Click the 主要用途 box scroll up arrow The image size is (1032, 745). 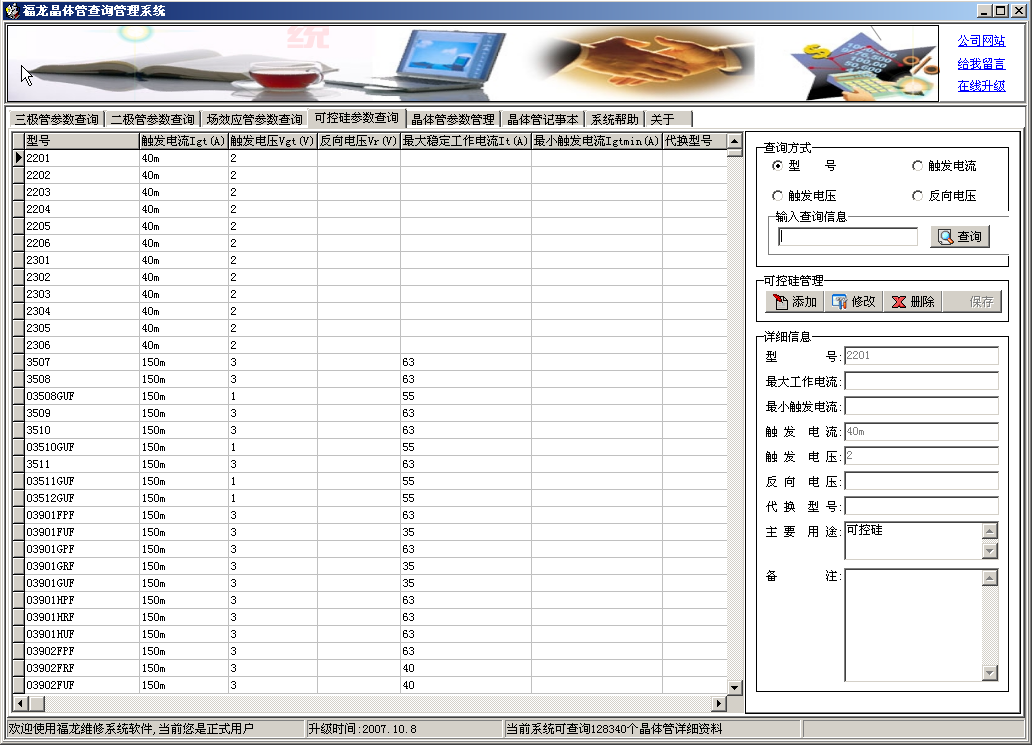tap(990, 531)
